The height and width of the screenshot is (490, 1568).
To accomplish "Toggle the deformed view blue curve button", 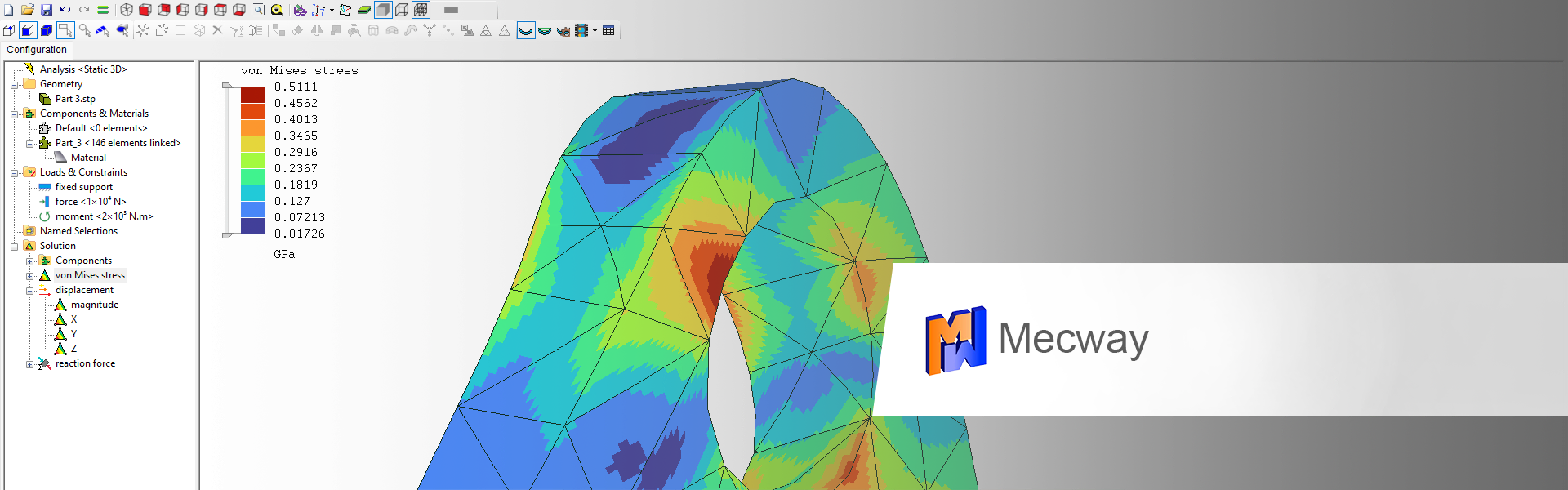I will pos(526,30).
